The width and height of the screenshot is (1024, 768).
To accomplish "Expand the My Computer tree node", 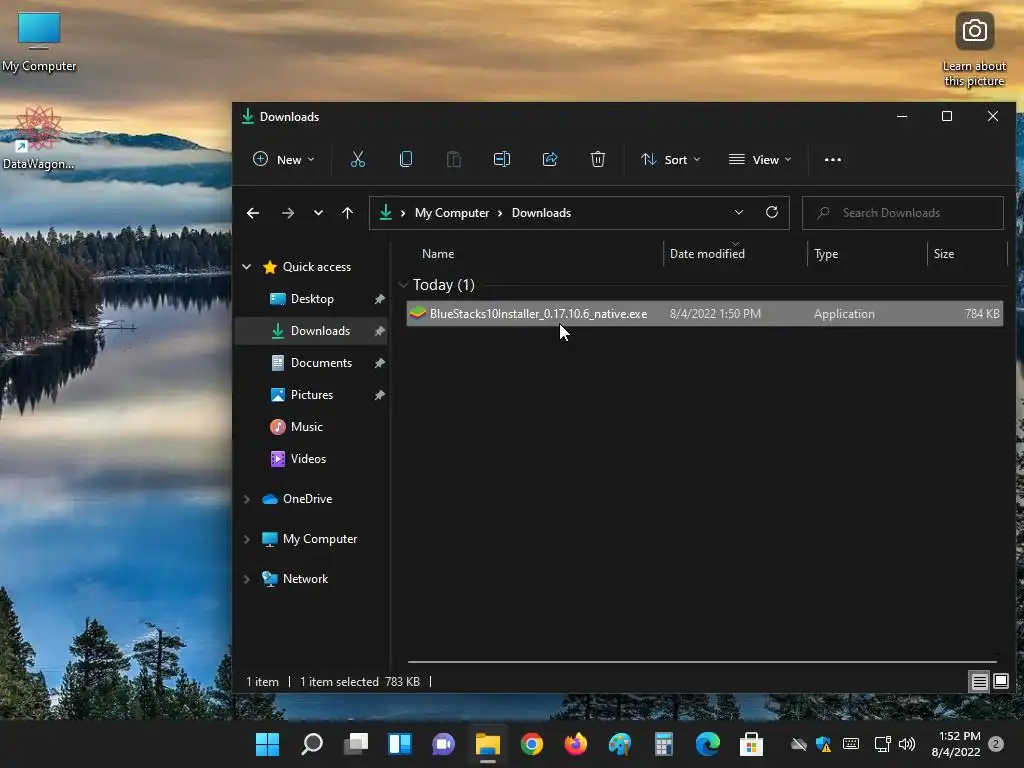I will [247, 539].
